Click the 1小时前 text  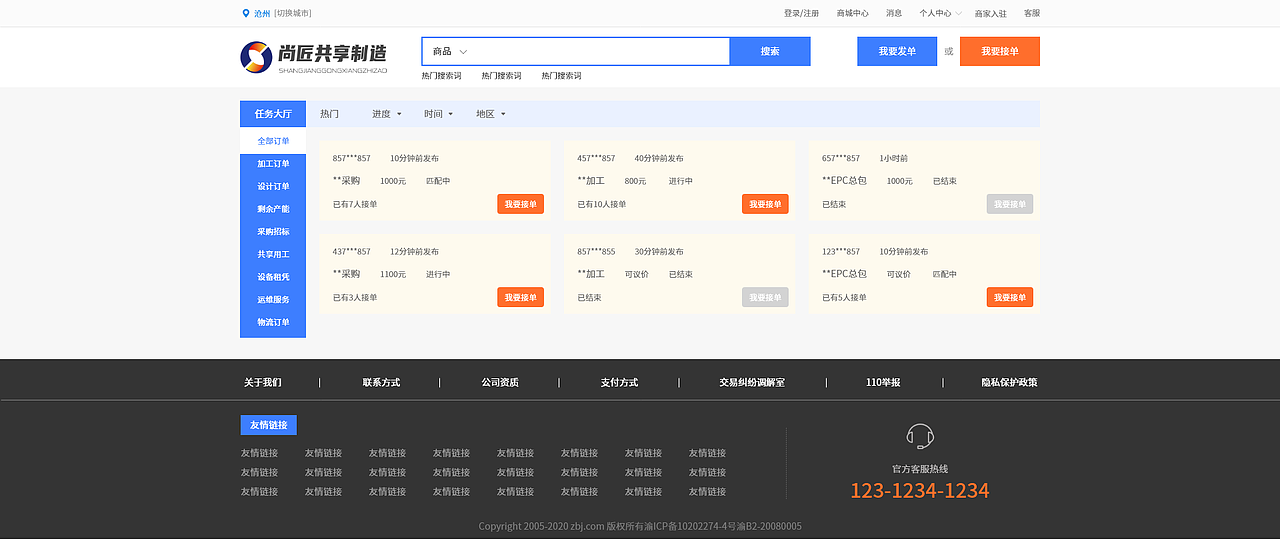pyautogui.click(x=894, y=159)
